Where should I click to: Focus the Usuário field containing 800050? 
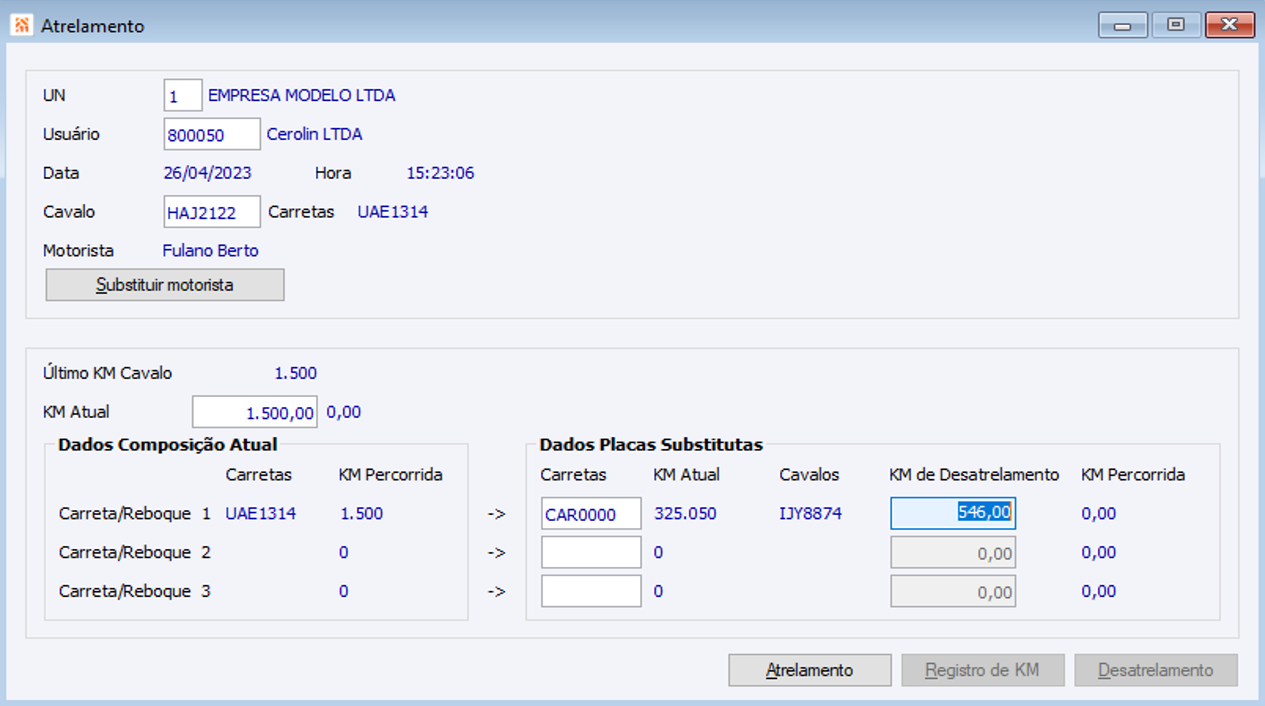(x=212, y=134)
